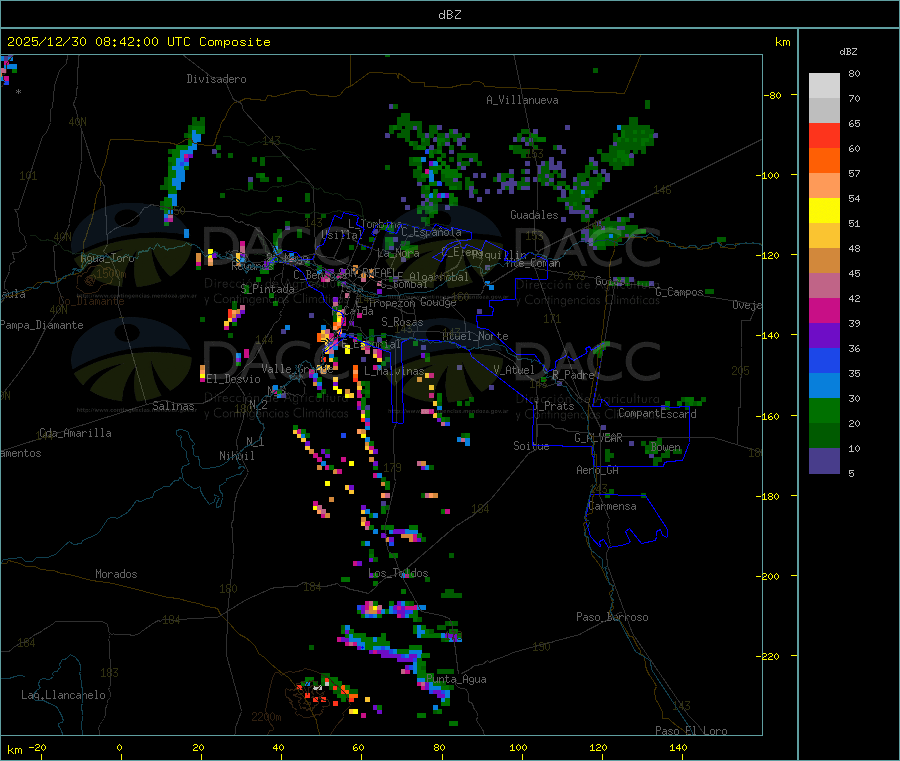
Task: Select the white 70-80 dBZ legend swatch
Action: coord(824,86)
